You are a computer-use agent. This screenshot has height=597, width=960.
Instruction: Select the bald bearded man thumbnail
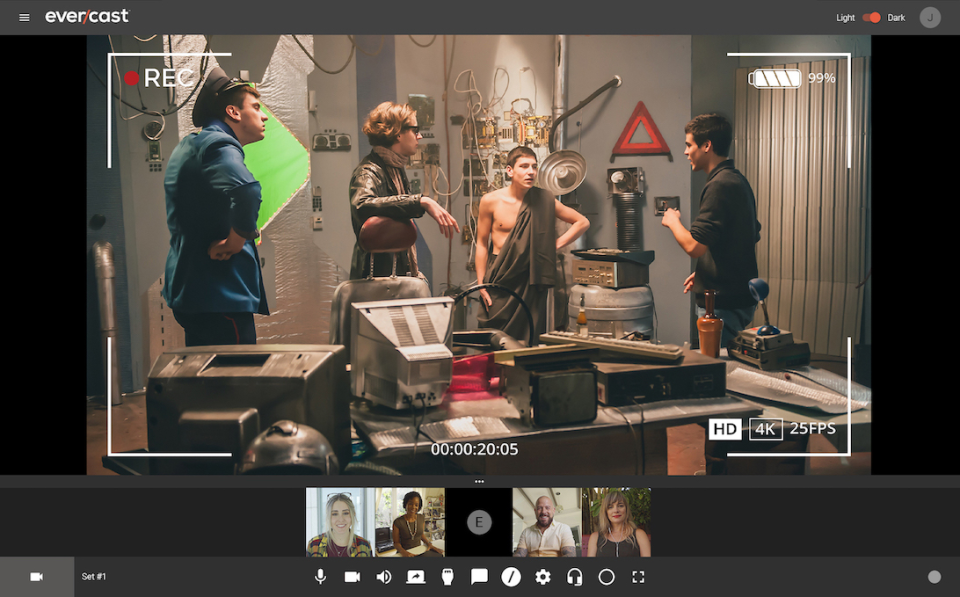coord(547,522)
